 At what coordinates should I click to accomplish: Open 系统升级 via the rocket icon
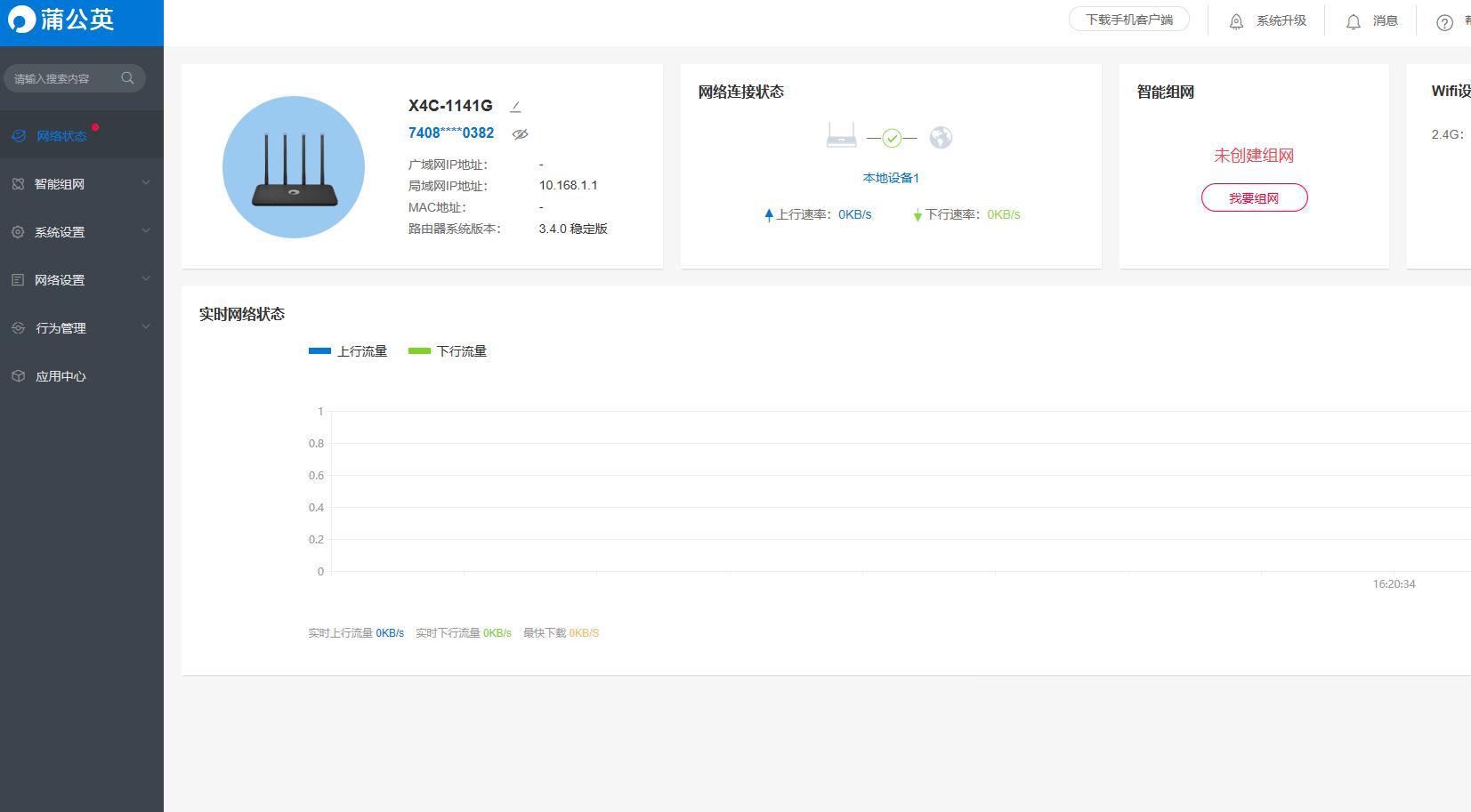pyautogui.click(x=1236, y=20)
